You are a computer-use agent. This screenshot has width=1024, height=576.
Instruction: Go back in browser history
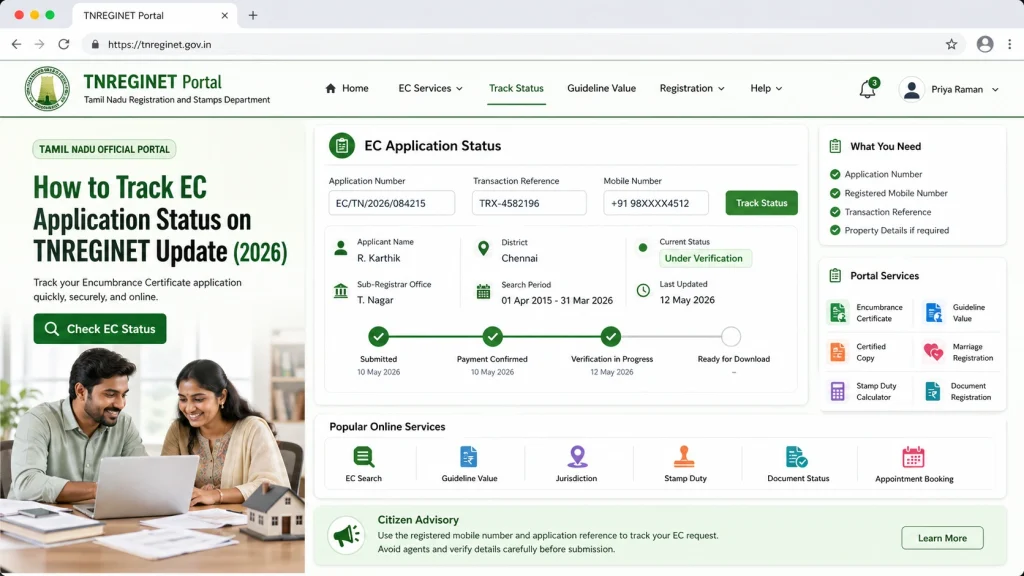point(16,44)
